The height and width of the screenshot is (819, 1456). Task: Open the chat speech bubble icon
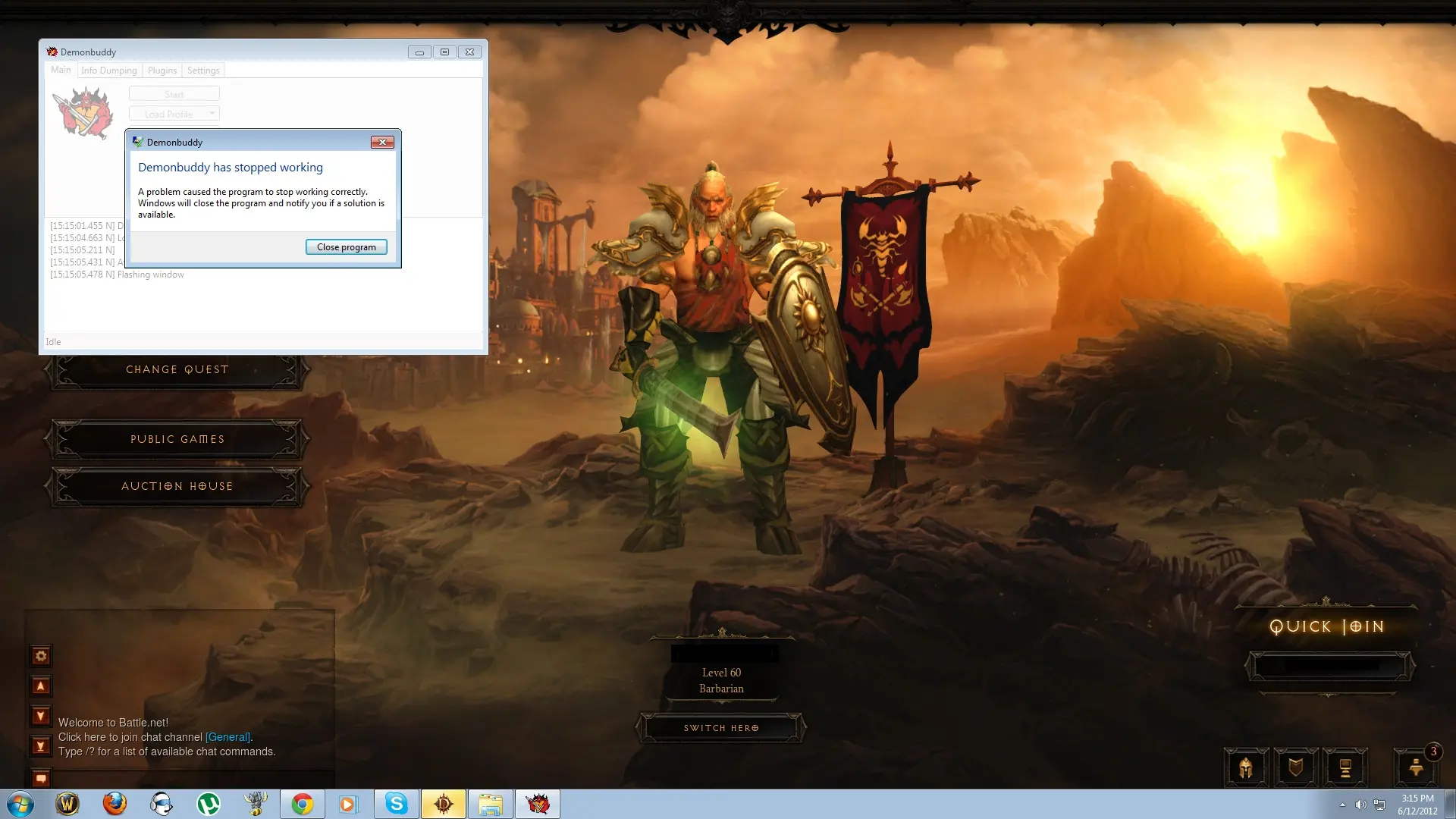point(41,778)
